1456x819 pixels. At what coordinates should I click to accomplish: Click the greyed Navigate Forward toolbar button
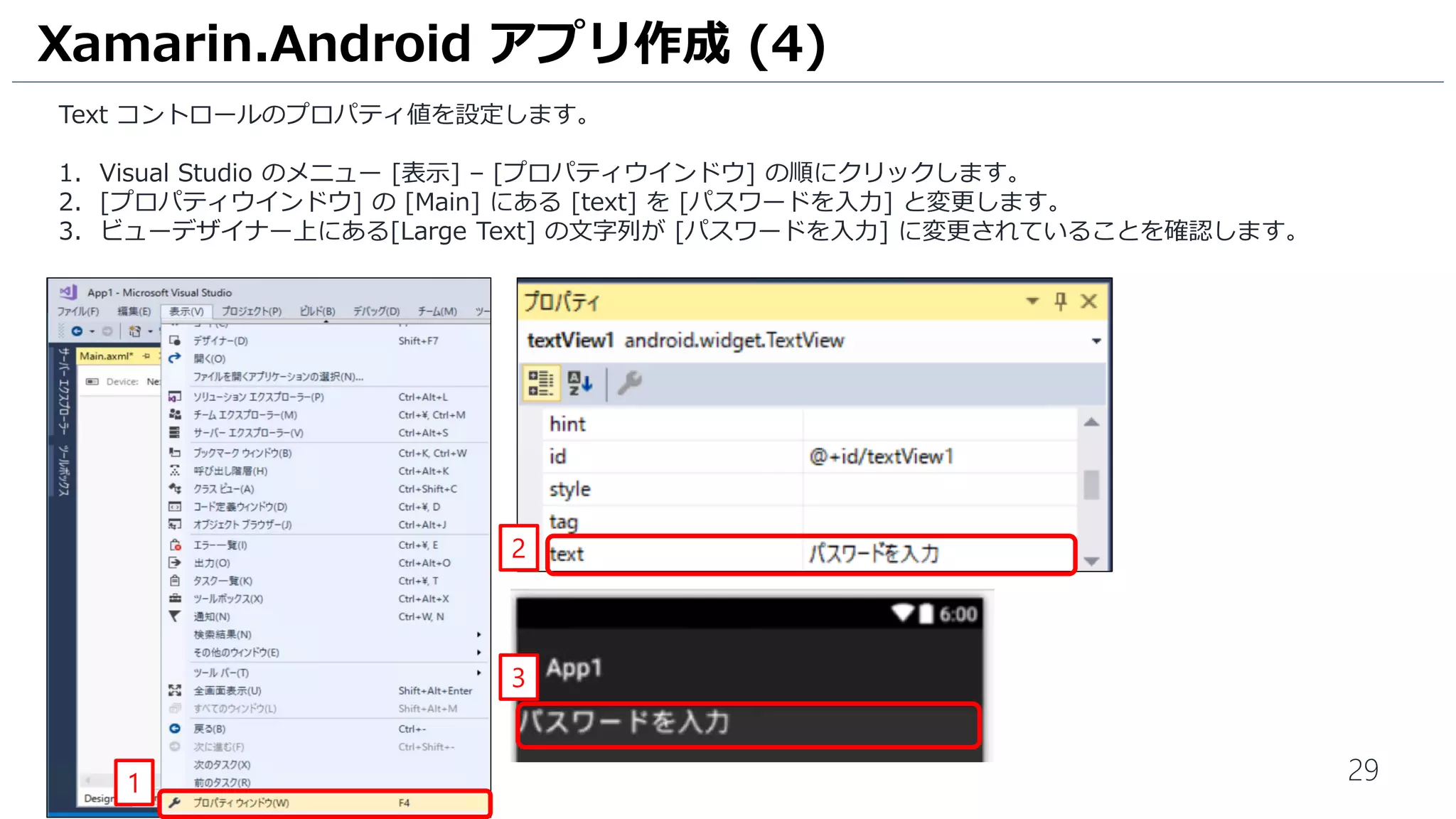click(107, 331)
